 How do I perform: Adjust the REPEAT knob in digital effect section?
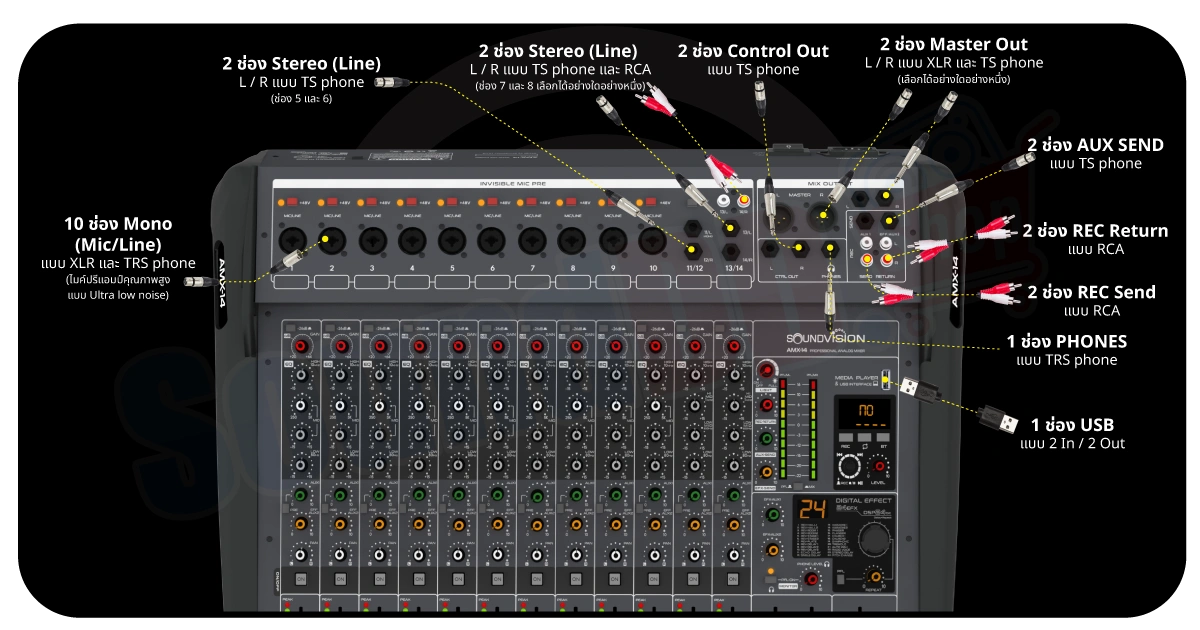pyautogui.click(x=875, y=576)
